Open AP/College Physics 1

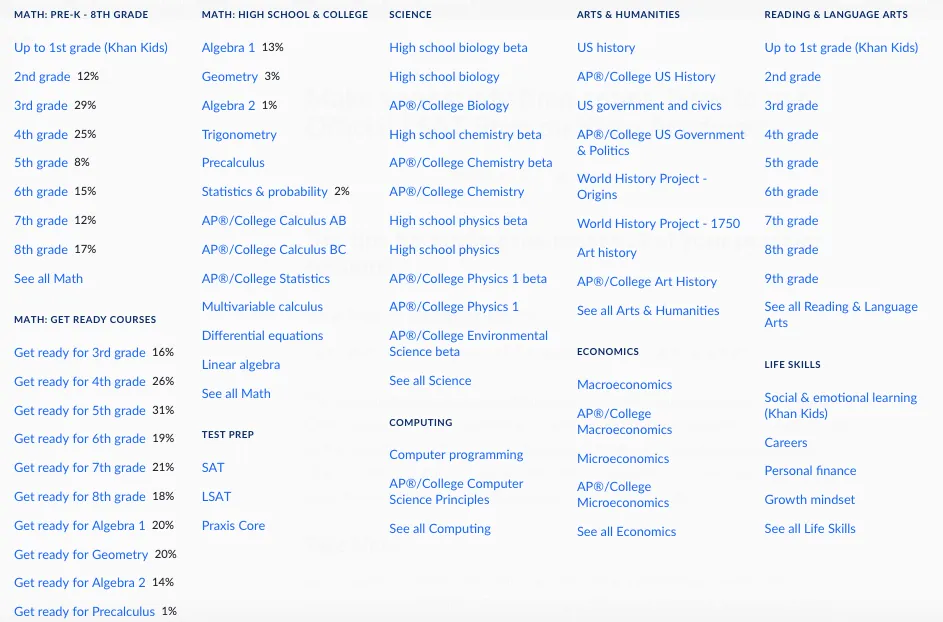point(454,306)
